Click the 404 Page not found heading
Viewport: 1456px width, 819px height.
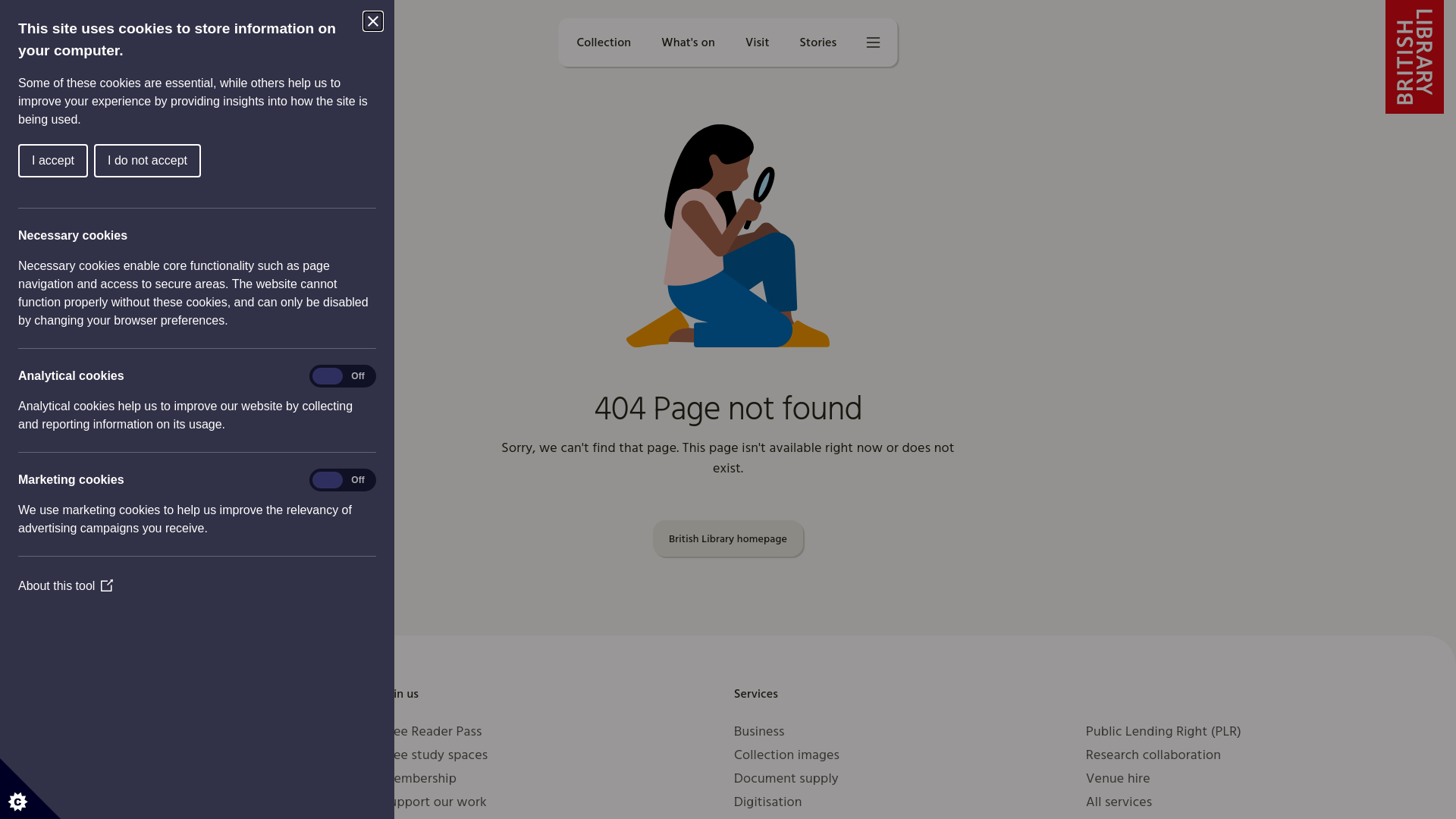(728, 409)
